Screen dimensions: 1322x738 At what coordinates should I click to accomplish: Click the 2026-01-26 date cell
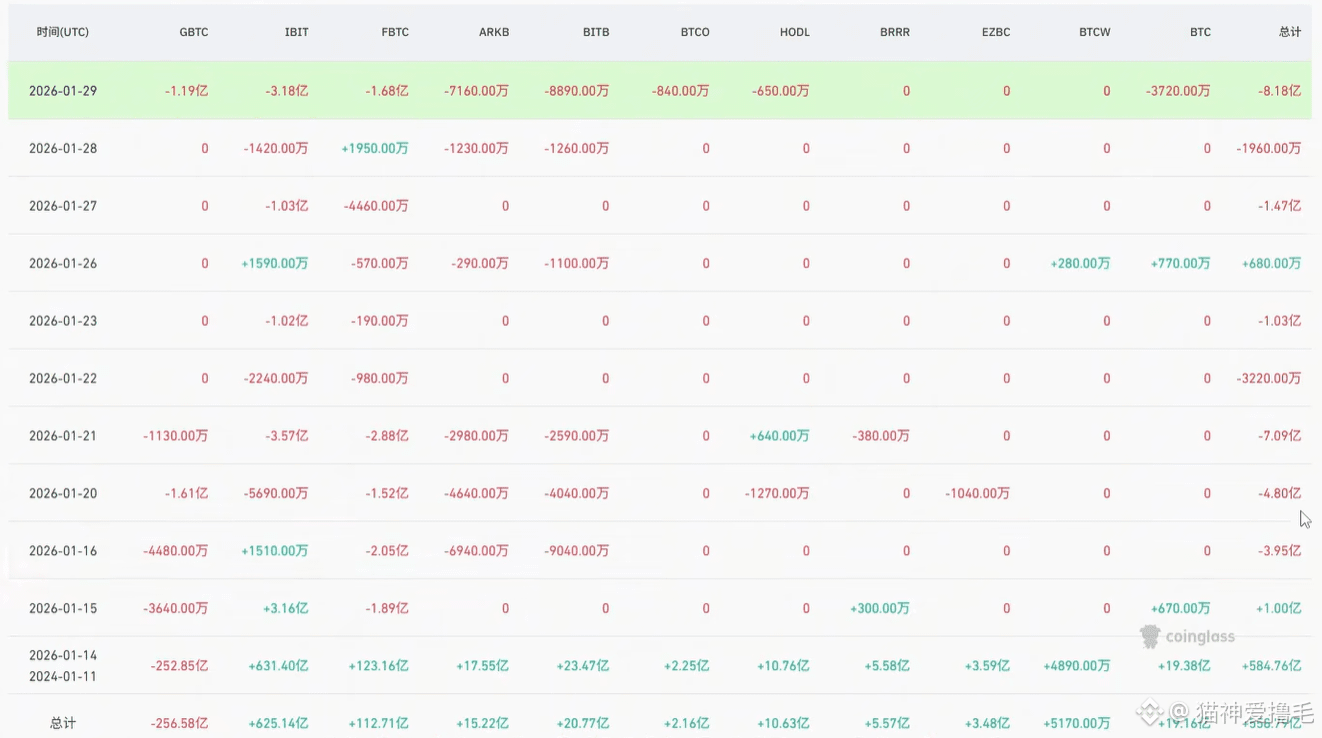63,264
